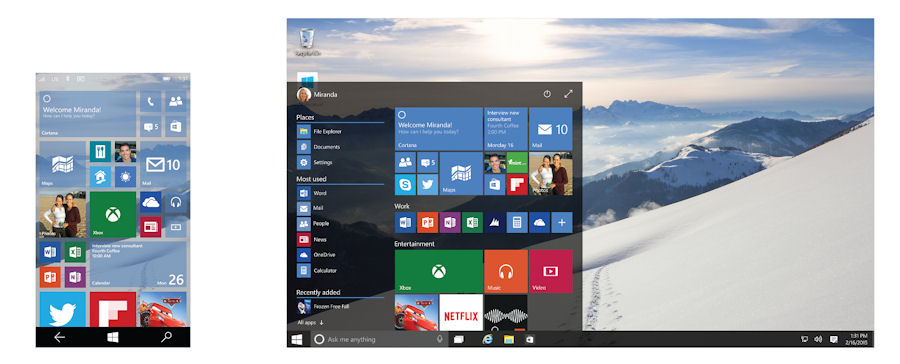Launch Mail from Most used list

coord(340,209)
